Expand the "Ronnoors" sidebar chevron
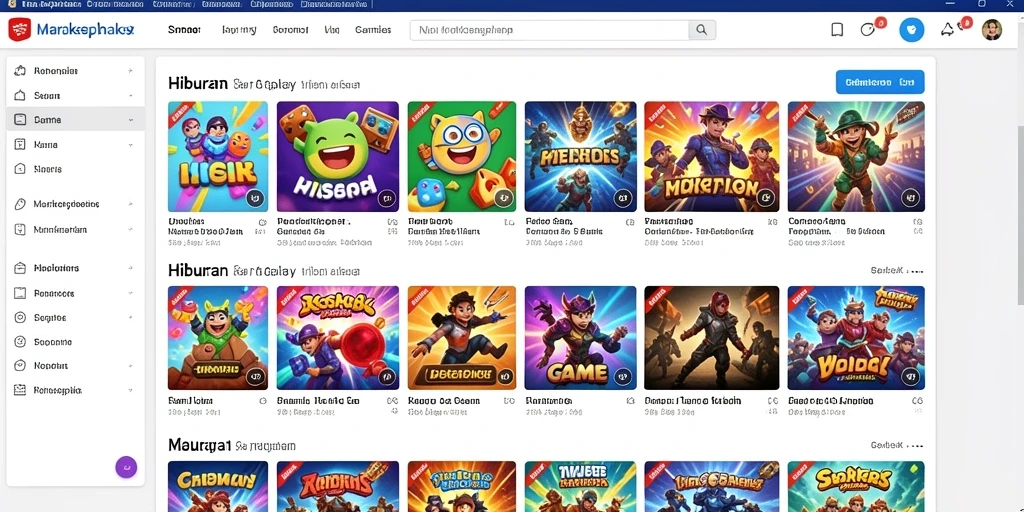Viewport: 1024px width, 512px height. [131, 293]
